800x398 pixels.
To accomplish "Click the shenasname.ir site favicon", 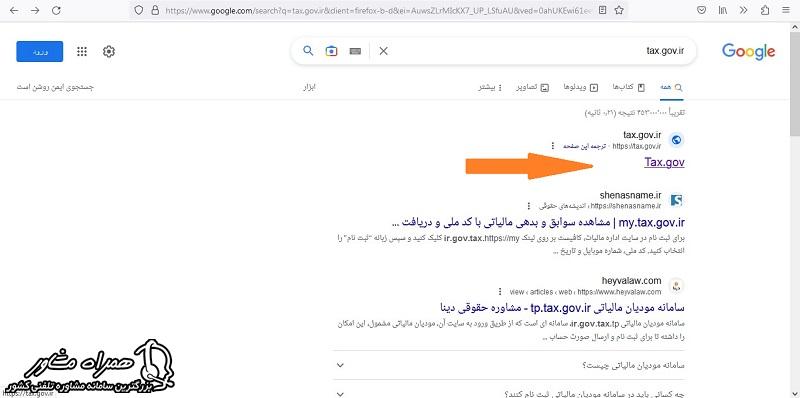I will (677, 200).
